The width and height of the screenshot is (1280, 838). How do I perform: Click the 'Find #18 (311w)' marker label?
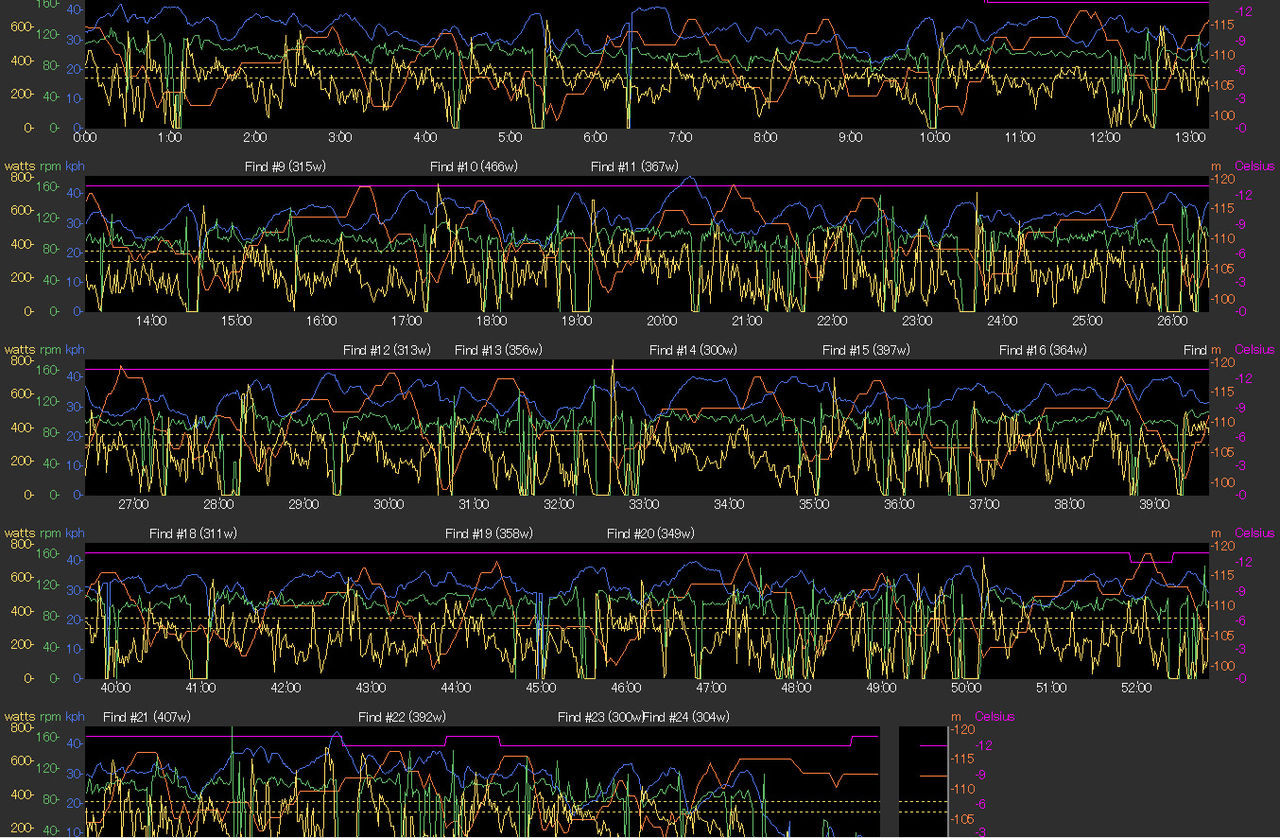pos(193,534)
